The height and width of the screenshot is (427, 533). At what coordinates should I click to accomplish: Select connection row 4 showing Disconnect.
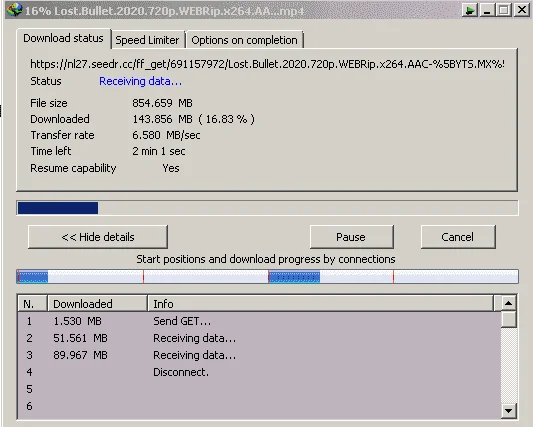point(259,372)
